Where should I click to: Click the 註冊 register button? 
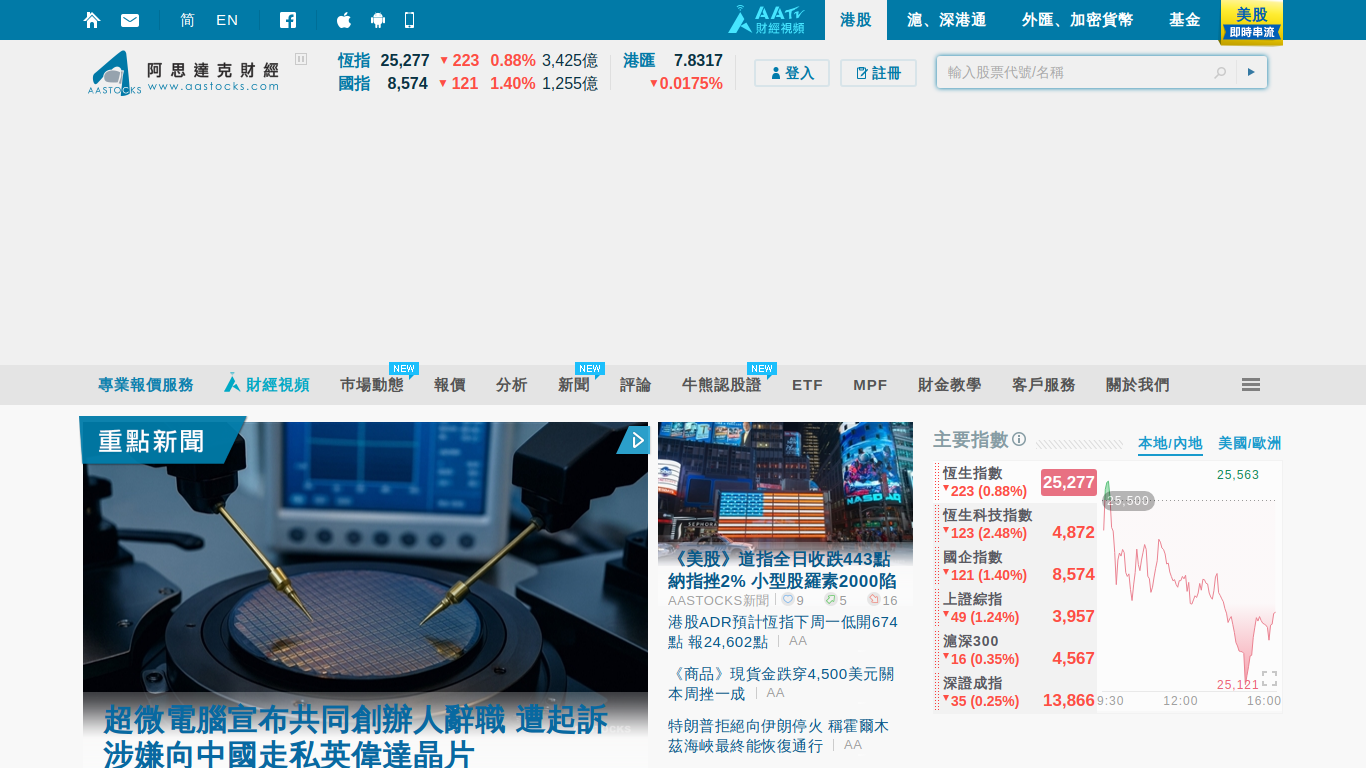(x=878, y=73)
